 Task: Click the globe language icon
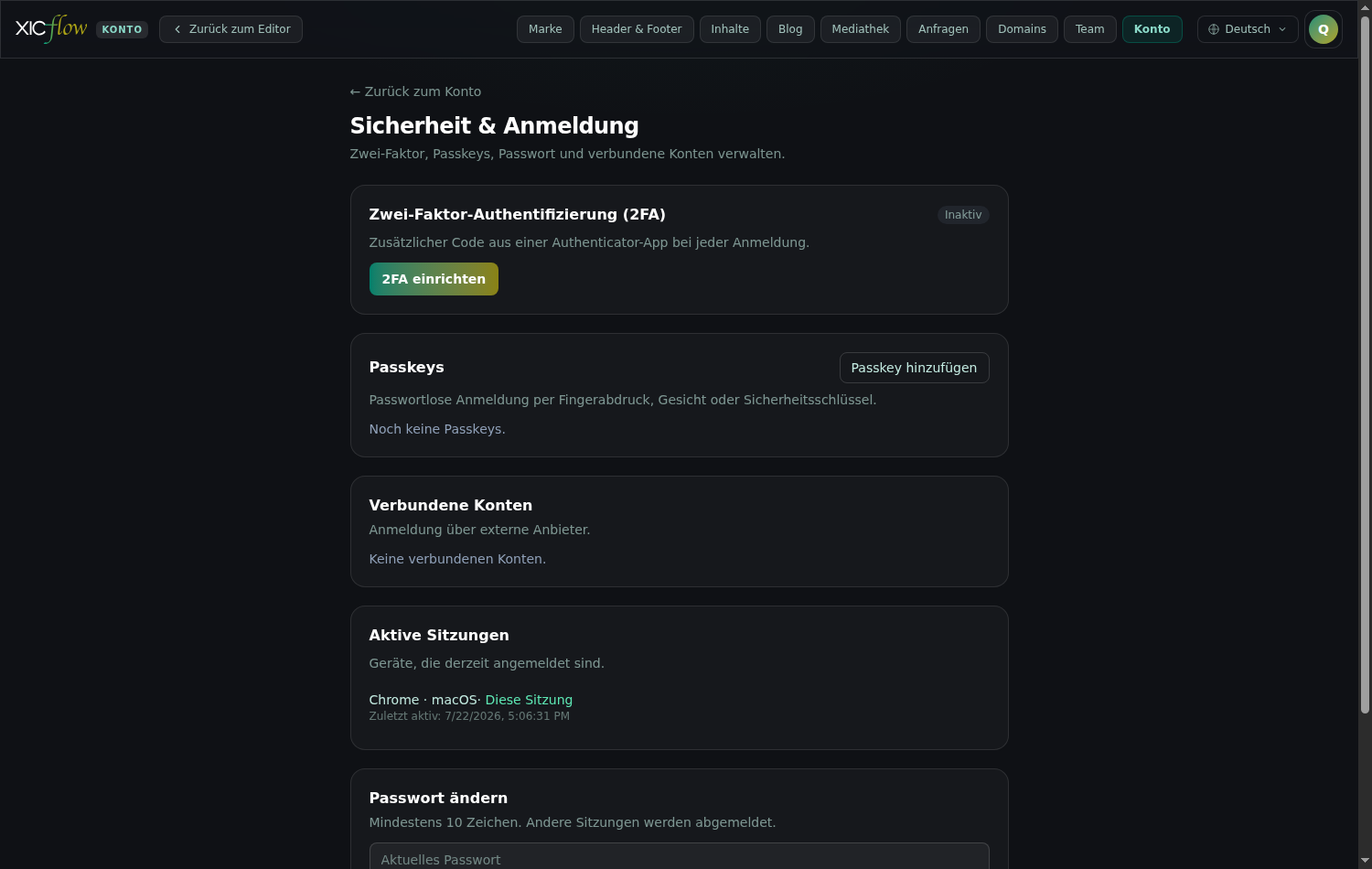(x=1214, y=29)
